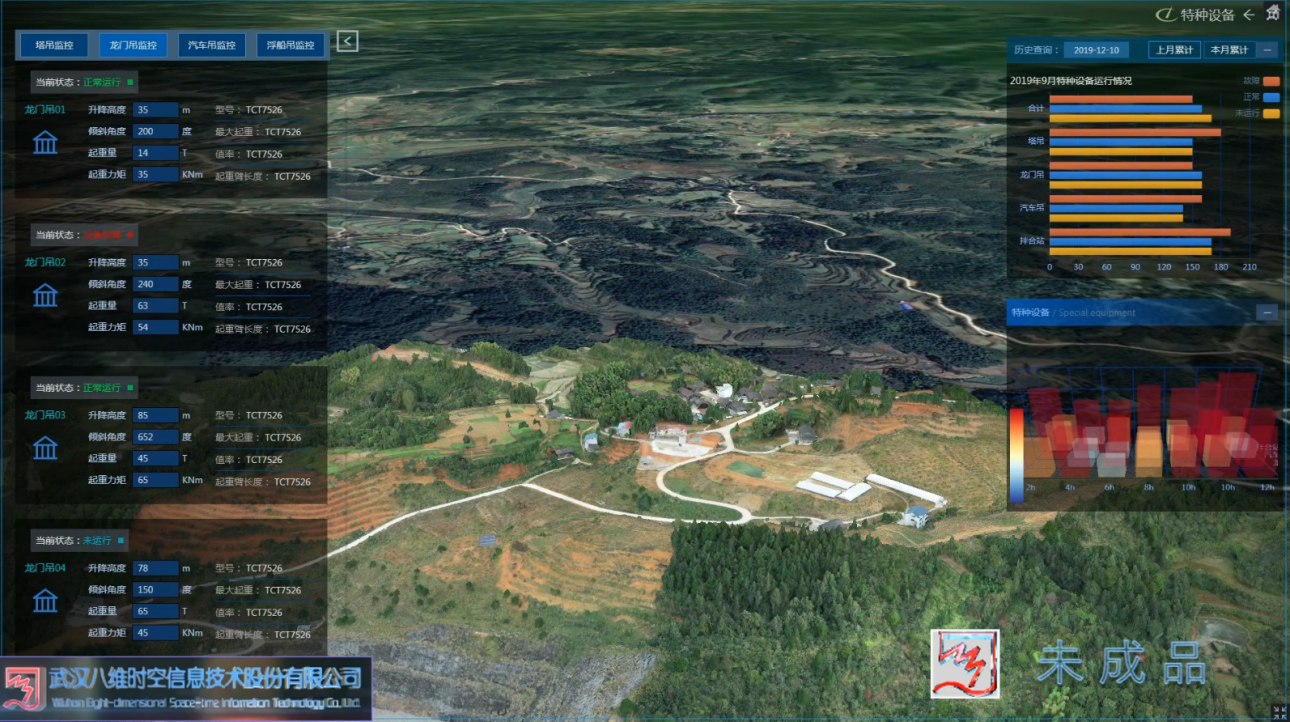Click the 特种设备 logo icon in header
Screen dimensions: 1290x722
1165,15
